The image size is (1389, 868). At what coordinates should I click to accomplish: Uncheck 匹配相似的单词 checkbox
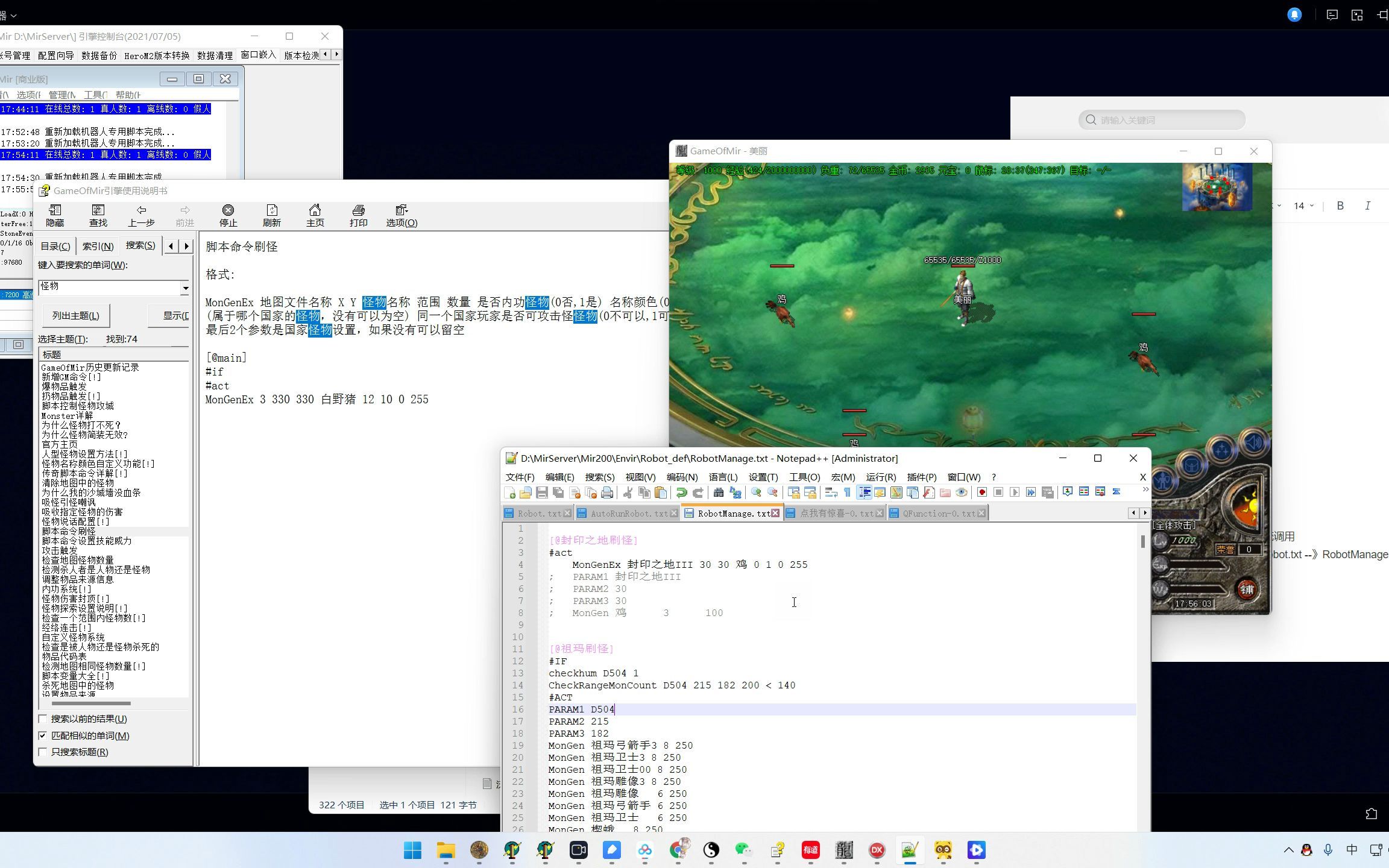click(43, 735)
